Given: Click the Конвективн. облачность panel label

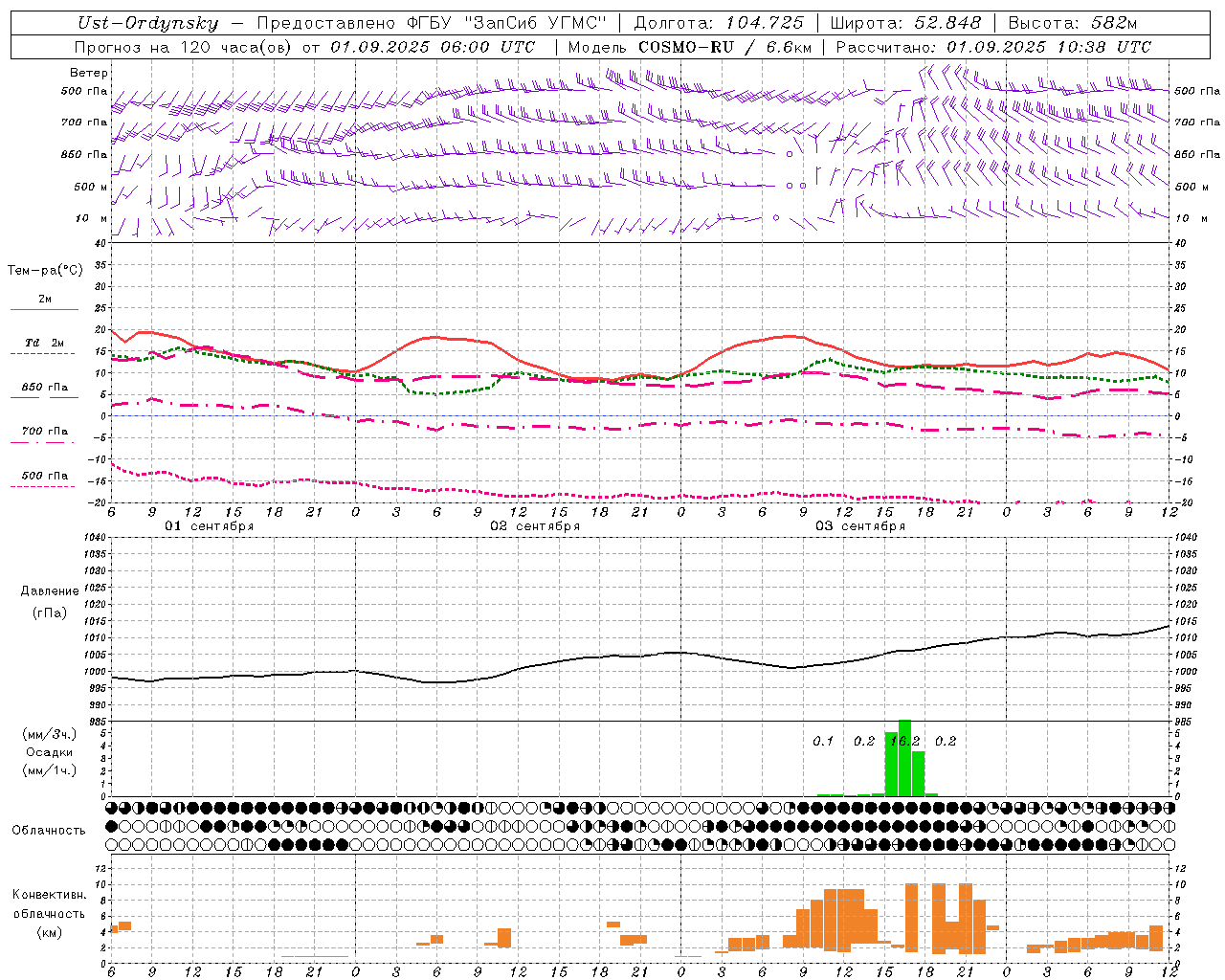Looking at the screenshot, I should point(49,913).
